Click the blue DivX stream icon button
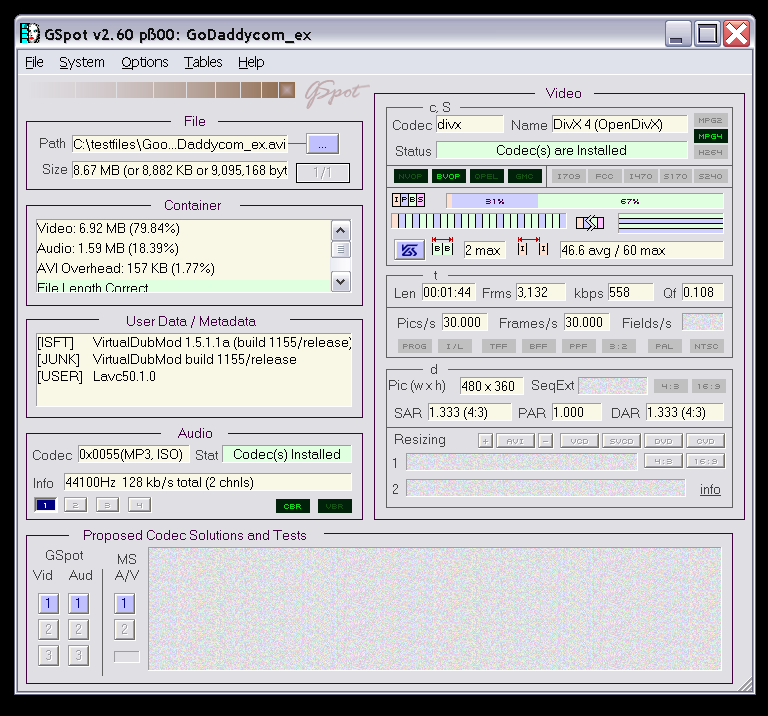The height and width of the screenshot is (716, 768). [x=409, y=250]
